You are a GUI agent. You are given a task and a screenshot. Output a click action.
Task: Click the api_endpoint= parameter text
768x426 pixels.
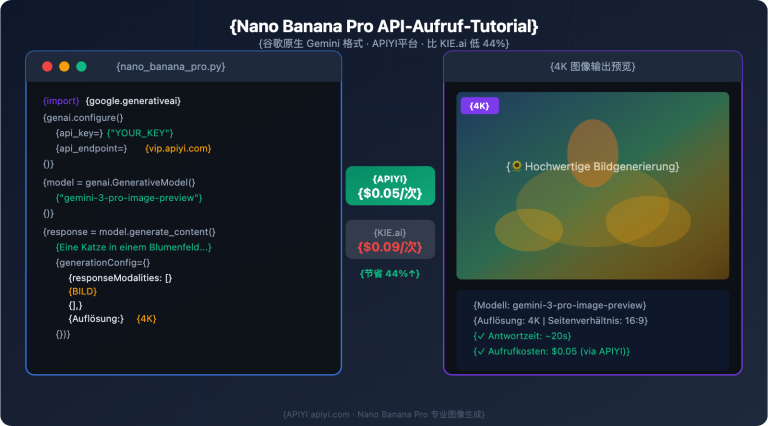[x=92, y=148]
